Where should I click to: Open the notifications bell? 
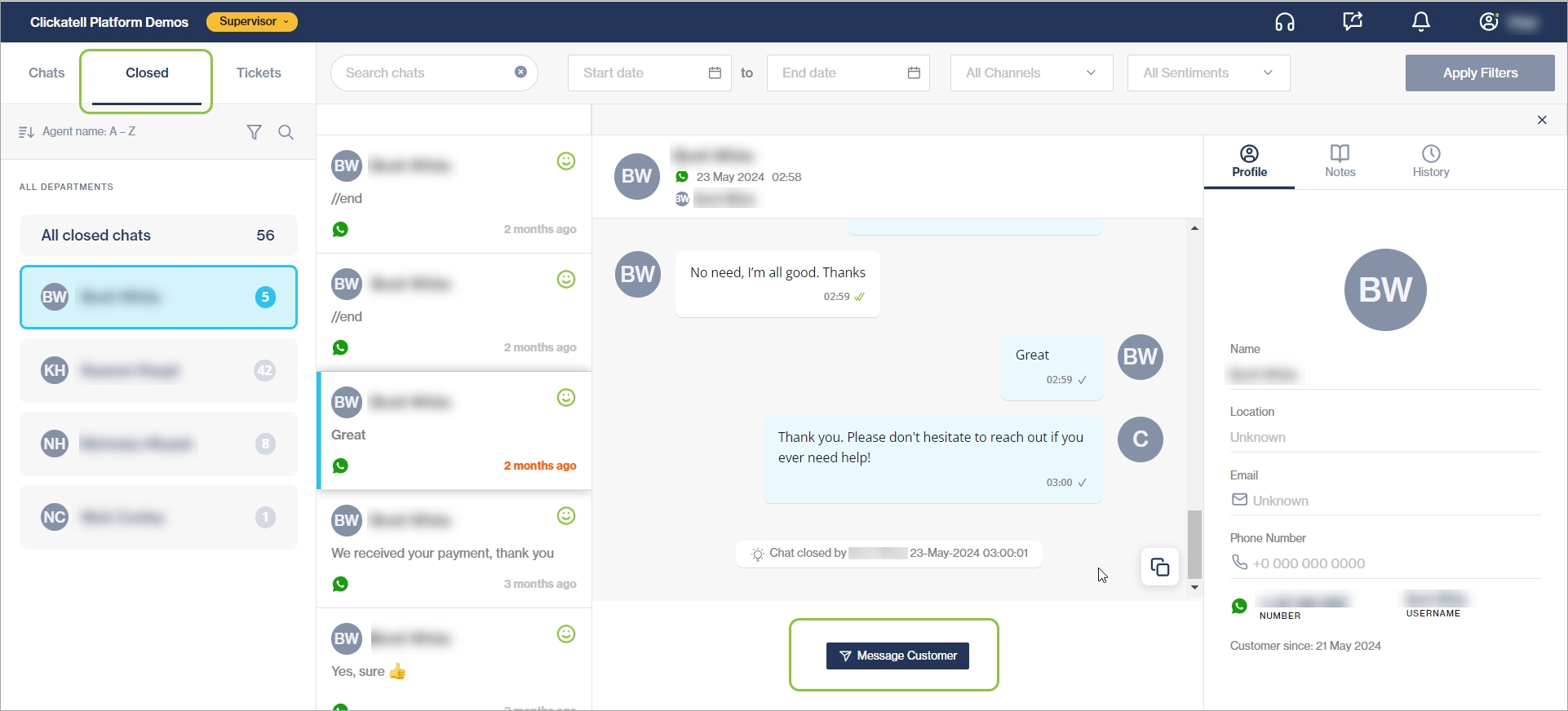pos(1421,22)
